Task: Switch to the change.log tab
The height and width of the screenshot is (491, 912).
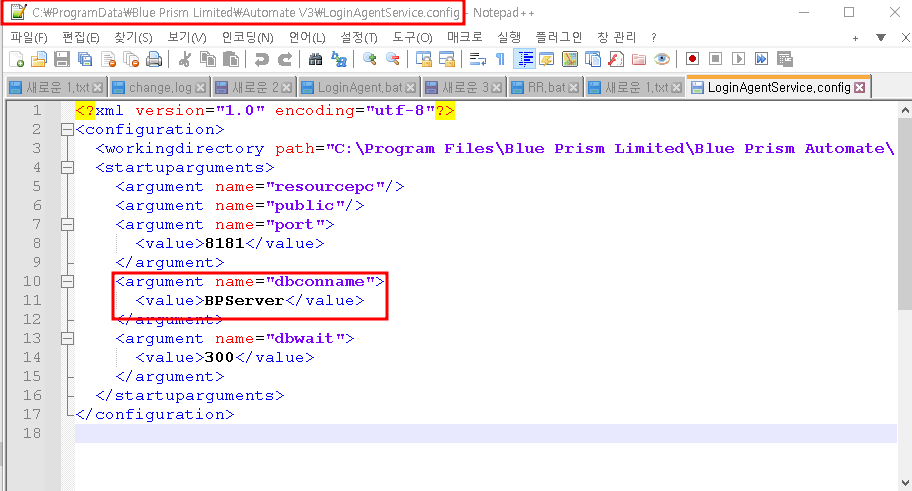Action: [x=160, y=87]
